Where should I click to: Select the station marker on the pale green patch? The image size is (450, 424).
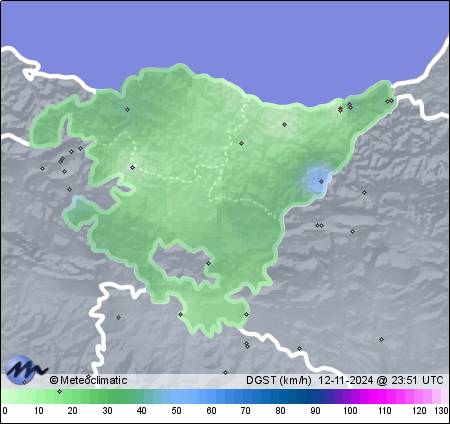[132, 167]
